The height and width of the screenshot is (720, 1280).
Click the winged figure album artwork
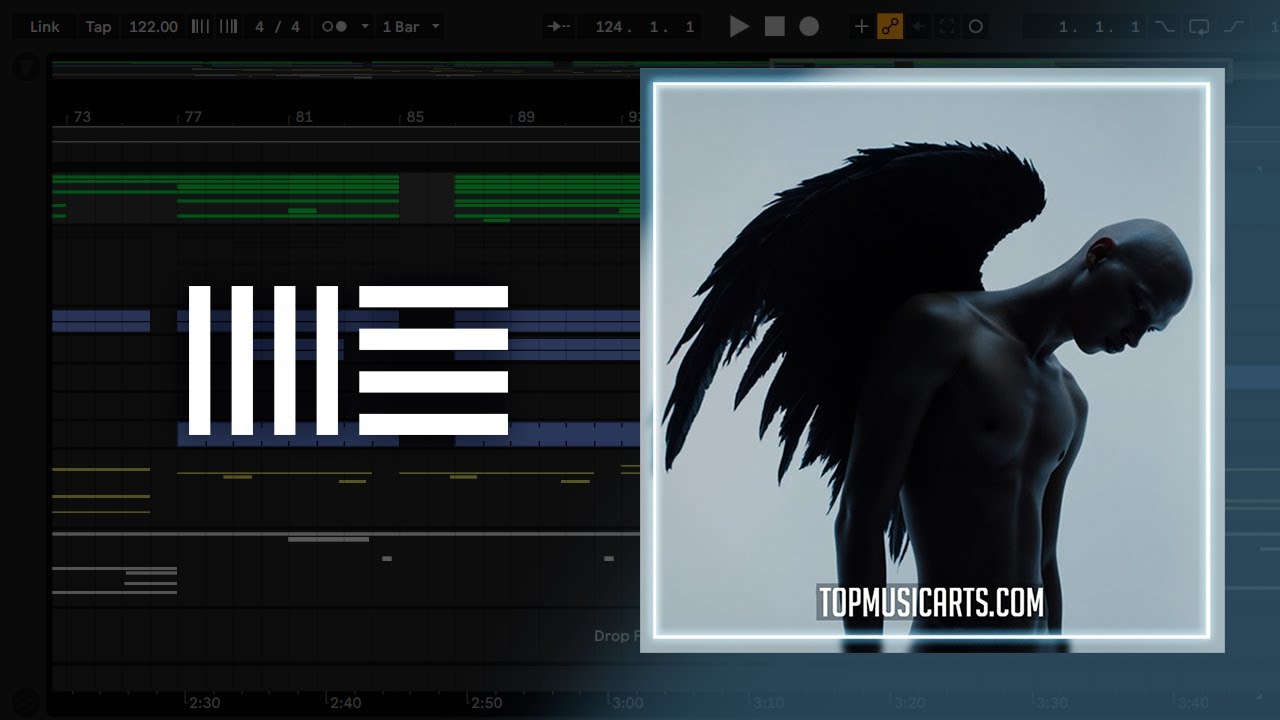point(932,360)
